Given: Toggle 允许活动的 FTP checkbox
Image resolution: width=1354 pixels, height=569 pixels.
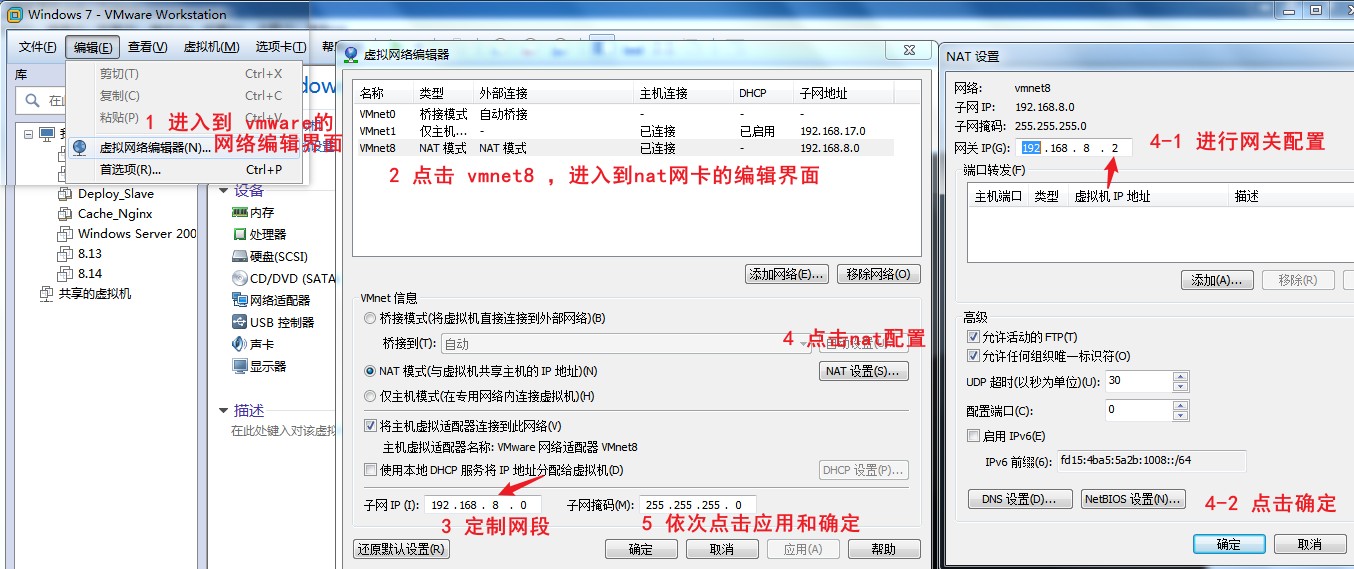Looking at the screenshot, I should pos(974,337).
